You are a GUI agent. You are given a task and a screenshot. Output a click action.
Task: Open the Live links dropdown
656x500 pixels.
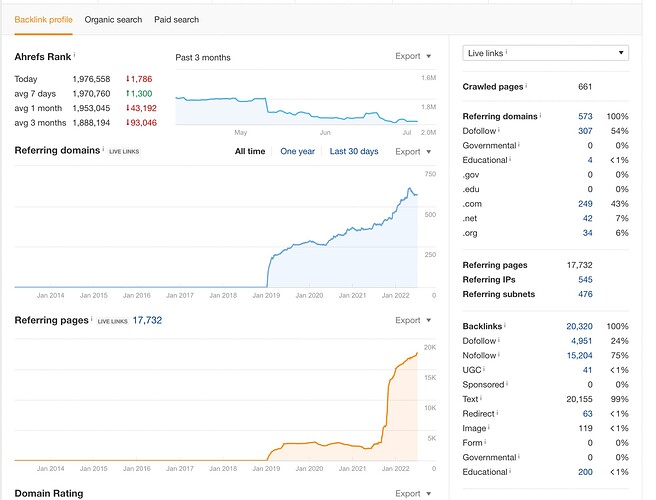pos(546,53)
